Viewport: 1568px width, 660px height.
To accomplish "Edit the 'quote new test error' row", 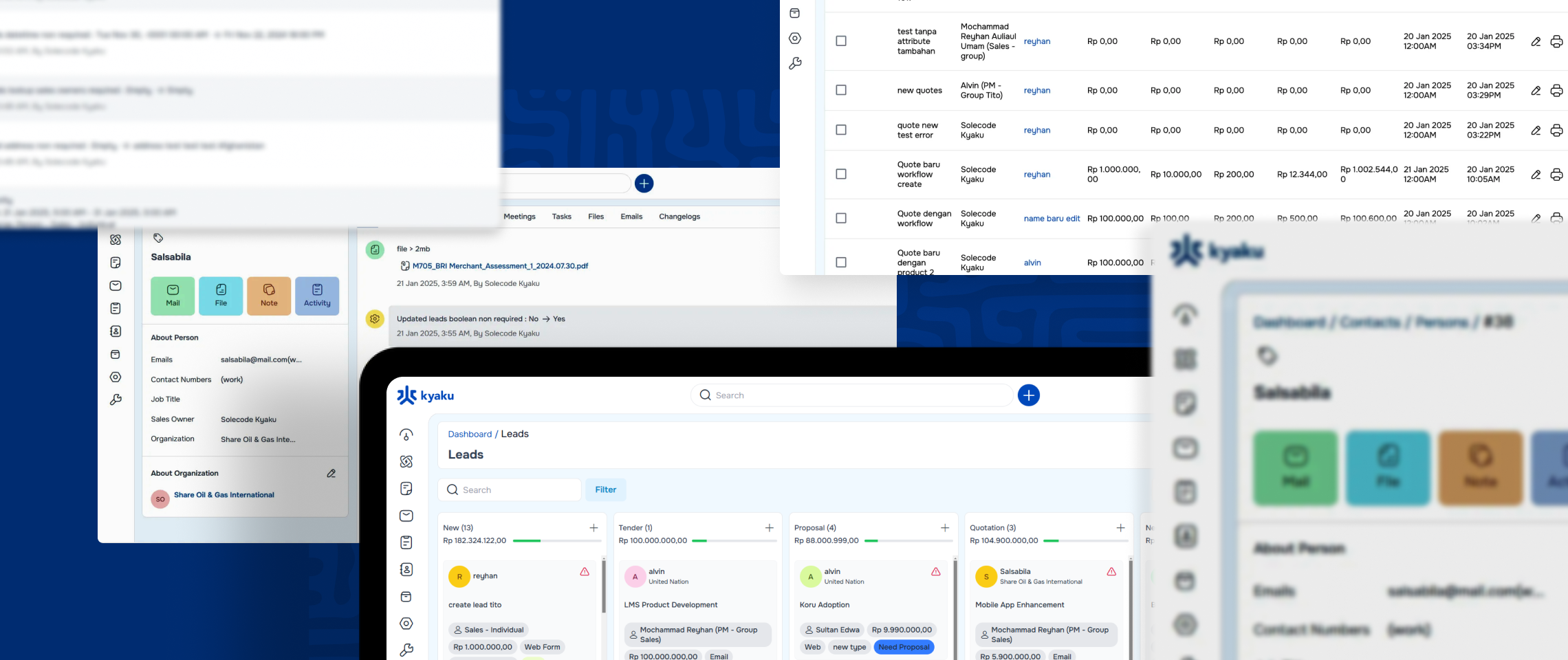I will click(x=1535, y=131).
